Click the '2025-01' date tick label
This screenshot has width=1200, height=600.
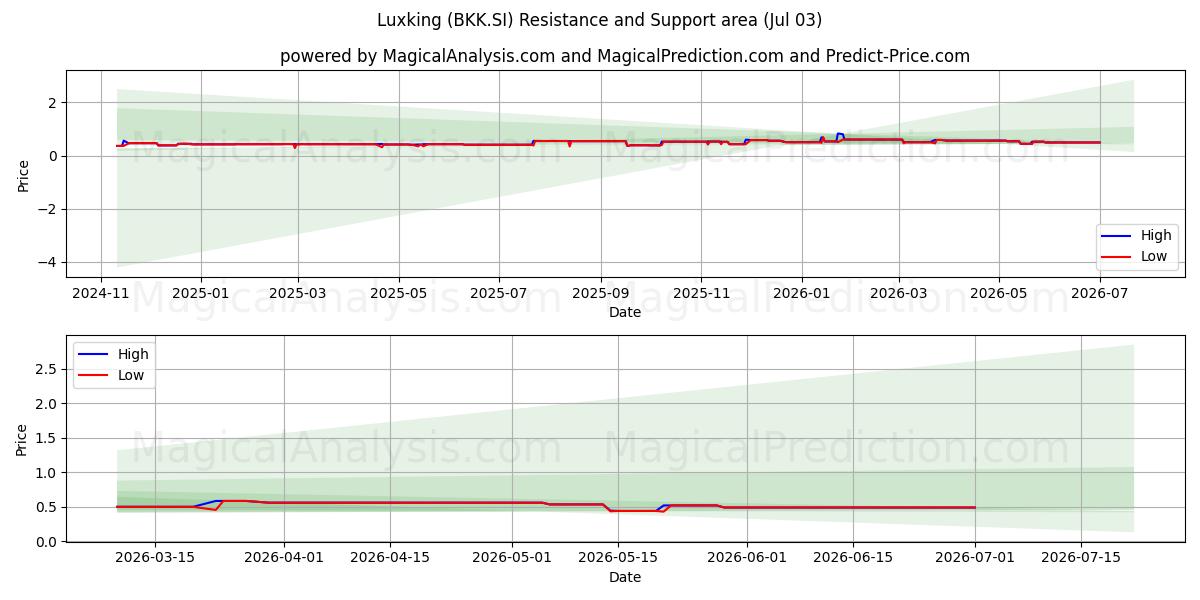click(200, 294)
